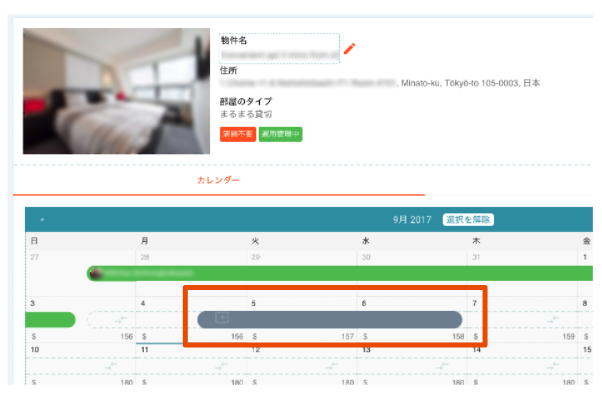The height and width of the screenshot is (398, 602).
Task: Click the price 158 on day 6
Action: [x=458, y=336]
